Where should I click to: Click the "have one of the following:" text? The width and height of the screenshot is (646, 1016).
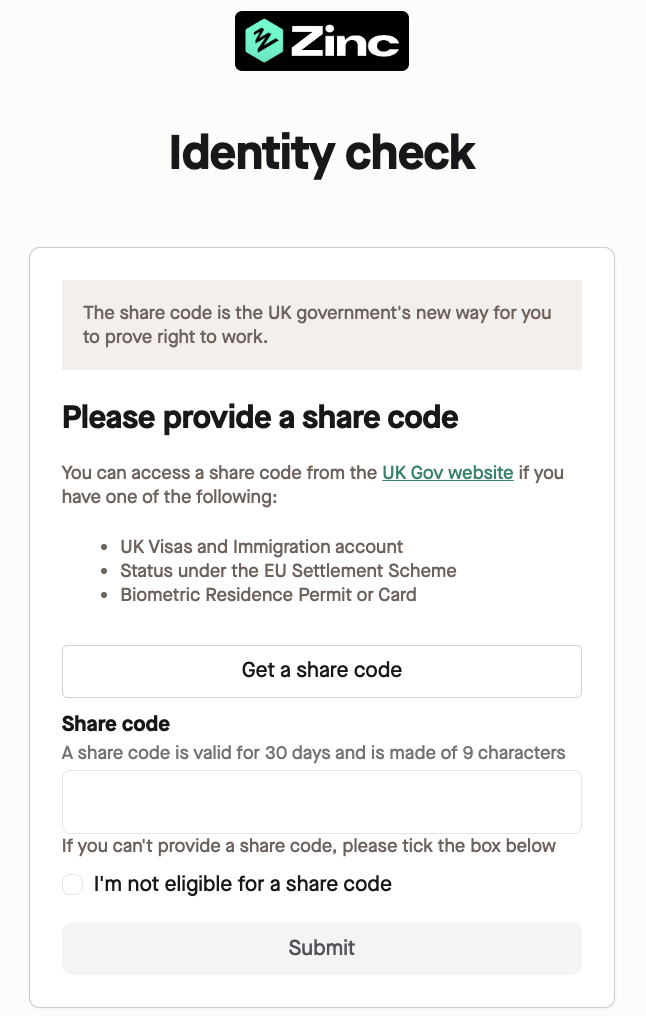tap(168, 497)
